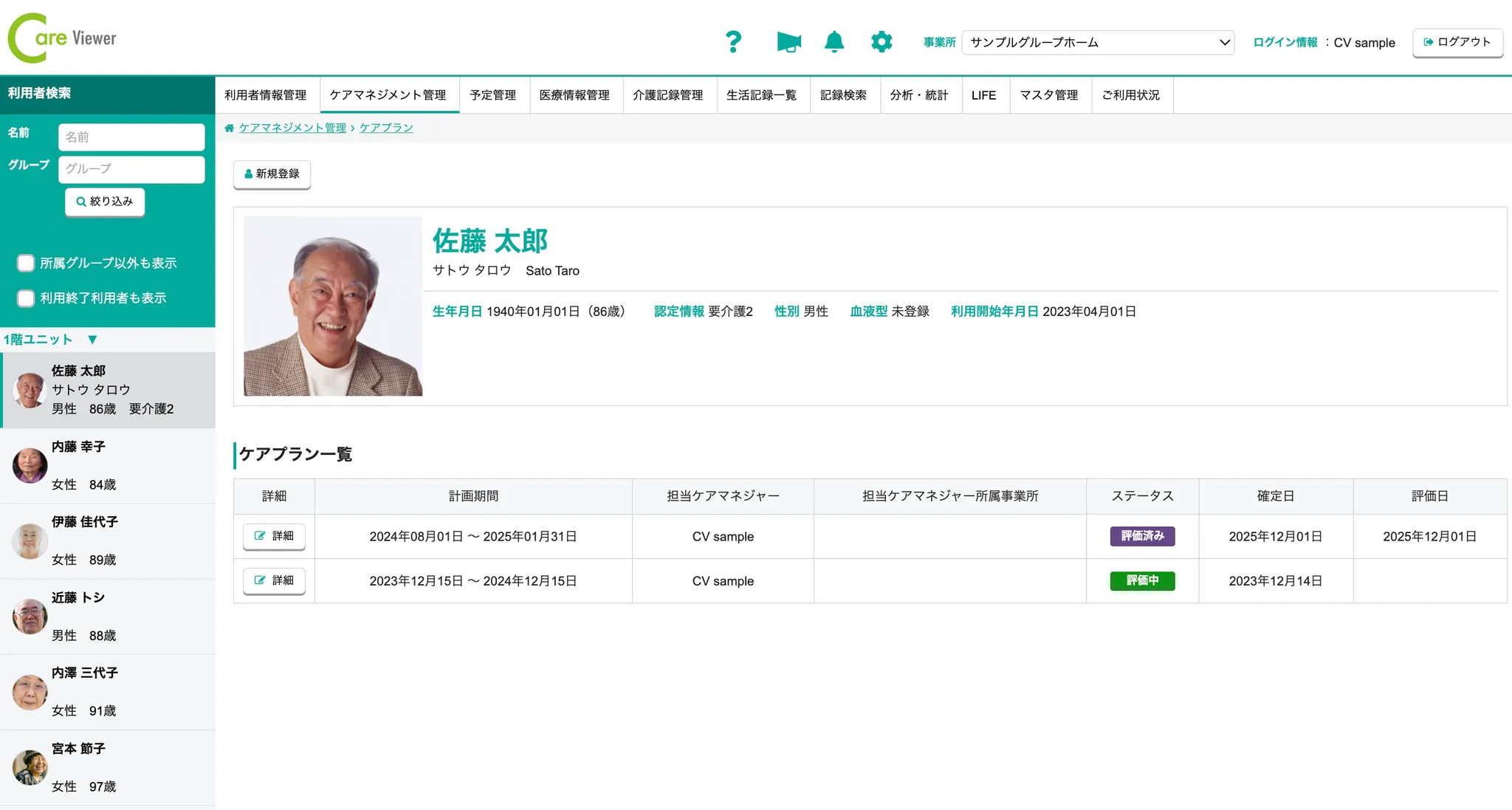This screenshot has width=1512, height=810.
Task: Open the 利用者情報管理 tab
Action: (x=266, y=95)
